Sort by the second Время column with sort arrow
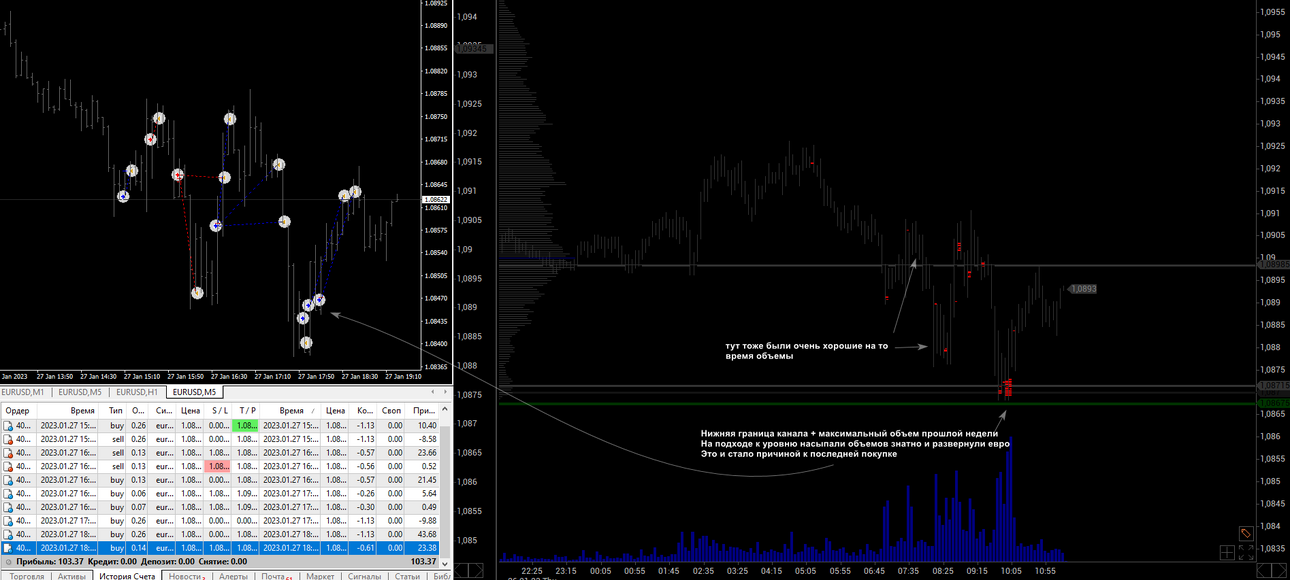 coord(291,411)
